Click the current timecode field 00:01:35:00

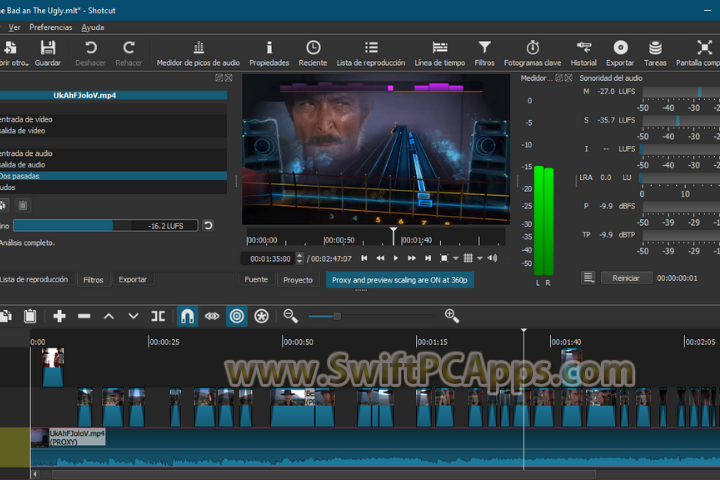click(x=270, y=259)
